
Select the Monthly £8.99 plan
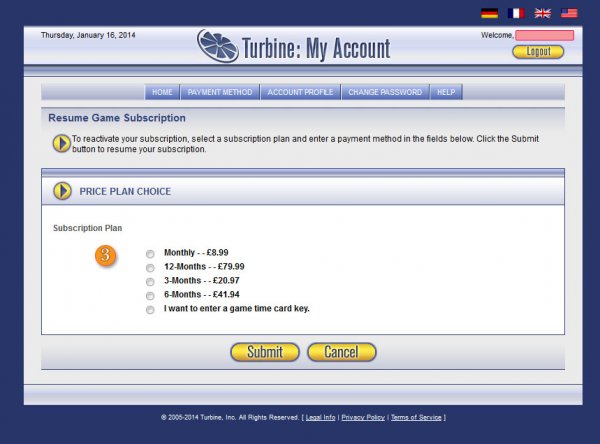[x=150, y=254]
